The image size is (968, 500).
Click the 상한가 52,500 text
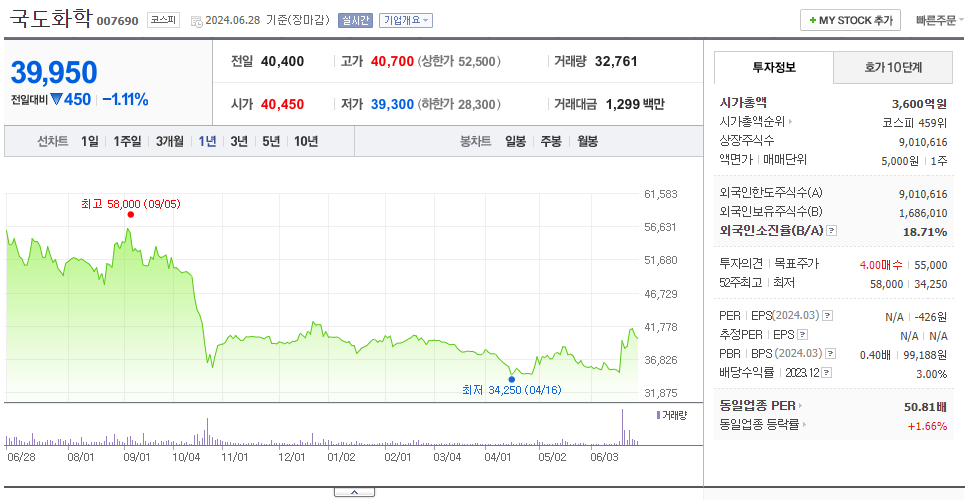pyautogui.click(x=459, y=62)
